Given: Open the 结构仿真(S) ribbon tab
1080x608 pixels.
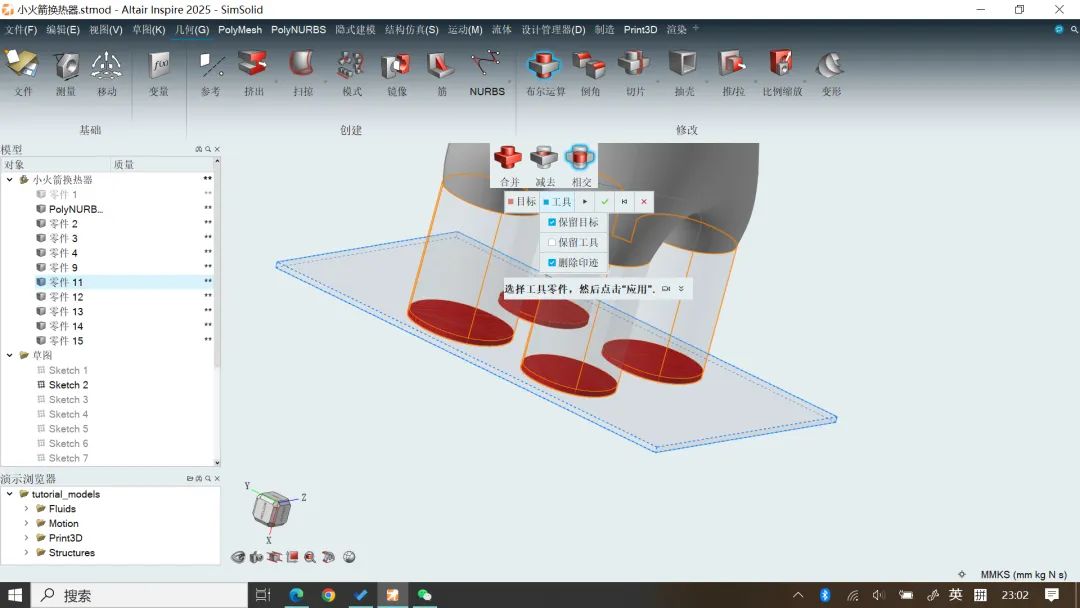Looking at the screenshot, I should (411, 30).
